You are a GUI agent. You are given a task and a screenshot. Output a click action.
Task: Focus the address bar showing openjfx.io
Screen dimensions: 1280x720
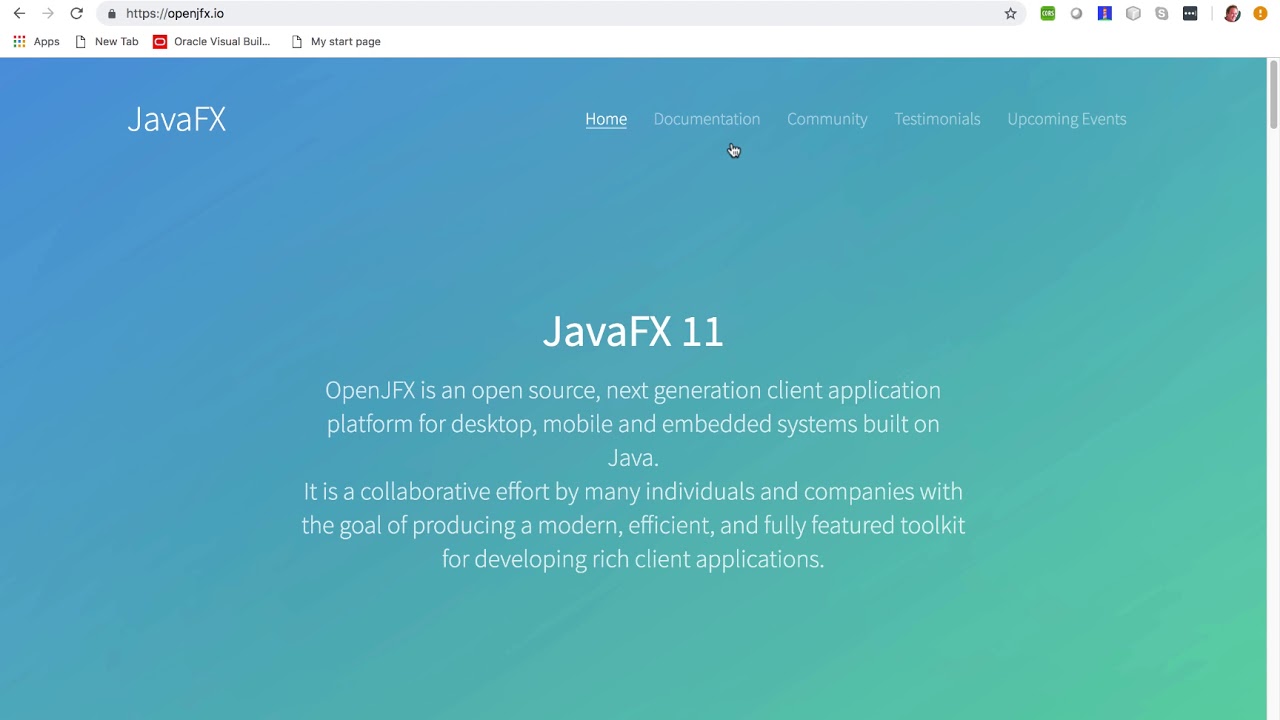[560, 13]
